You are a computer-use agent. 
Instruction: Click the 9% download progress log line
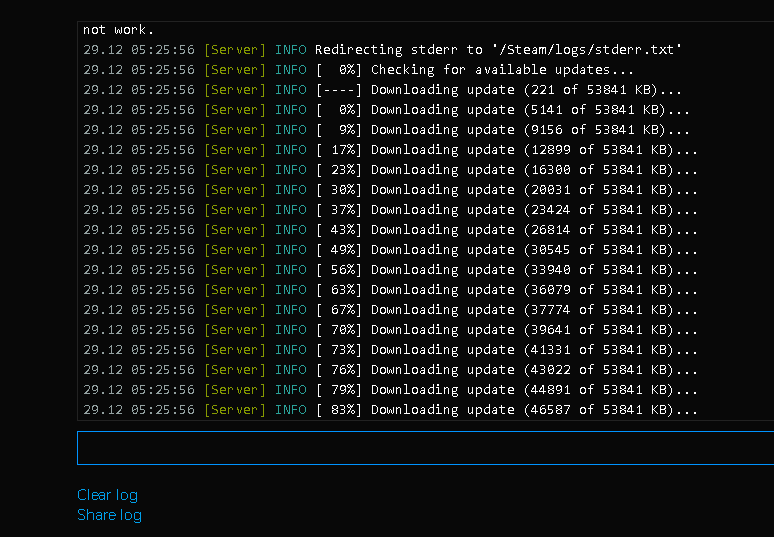[x=387, y=130]
